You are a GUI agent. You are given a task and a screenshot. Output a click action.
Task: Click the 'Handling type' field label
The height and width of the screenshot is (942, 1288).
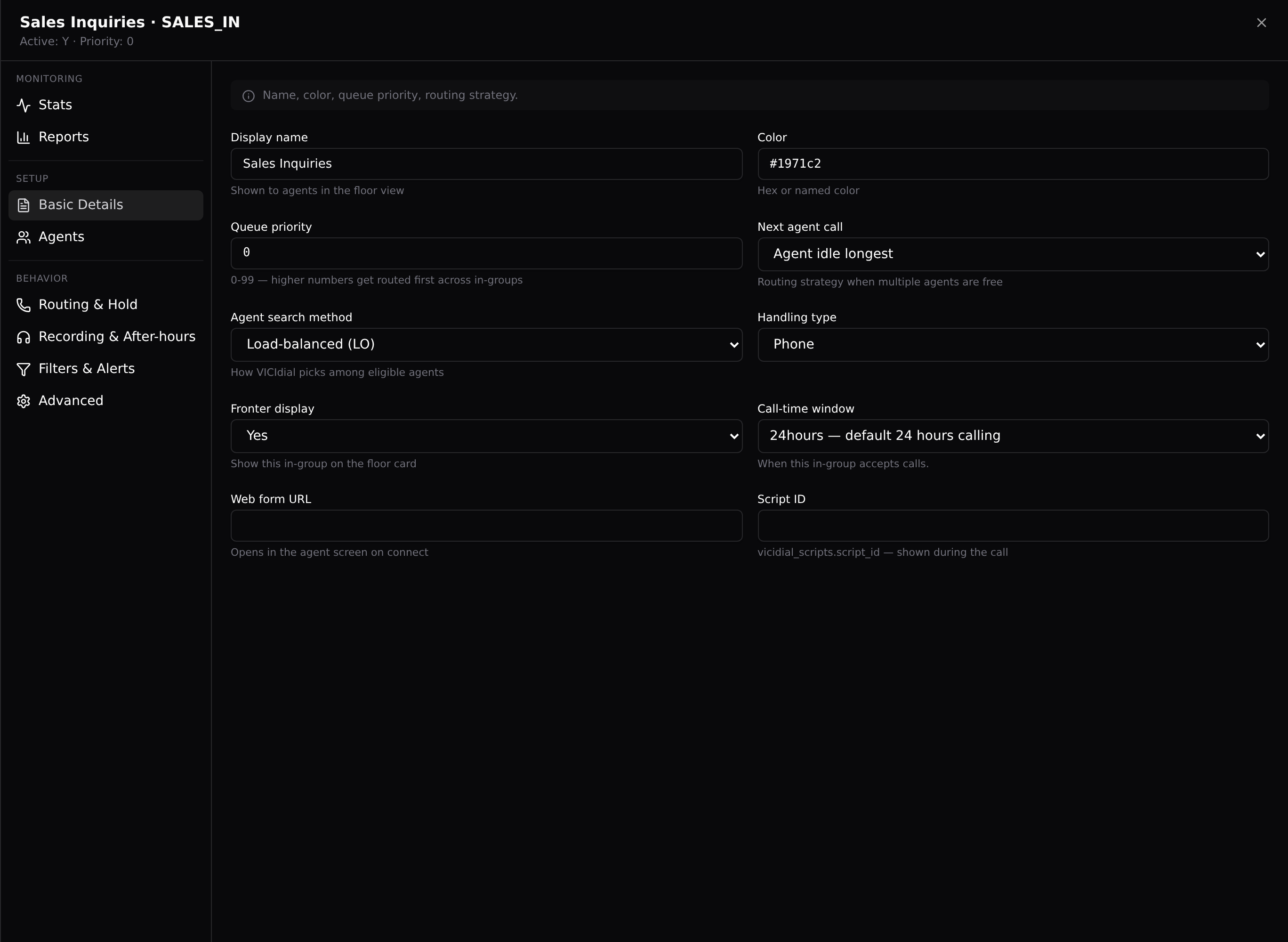[x=797, y=317]
